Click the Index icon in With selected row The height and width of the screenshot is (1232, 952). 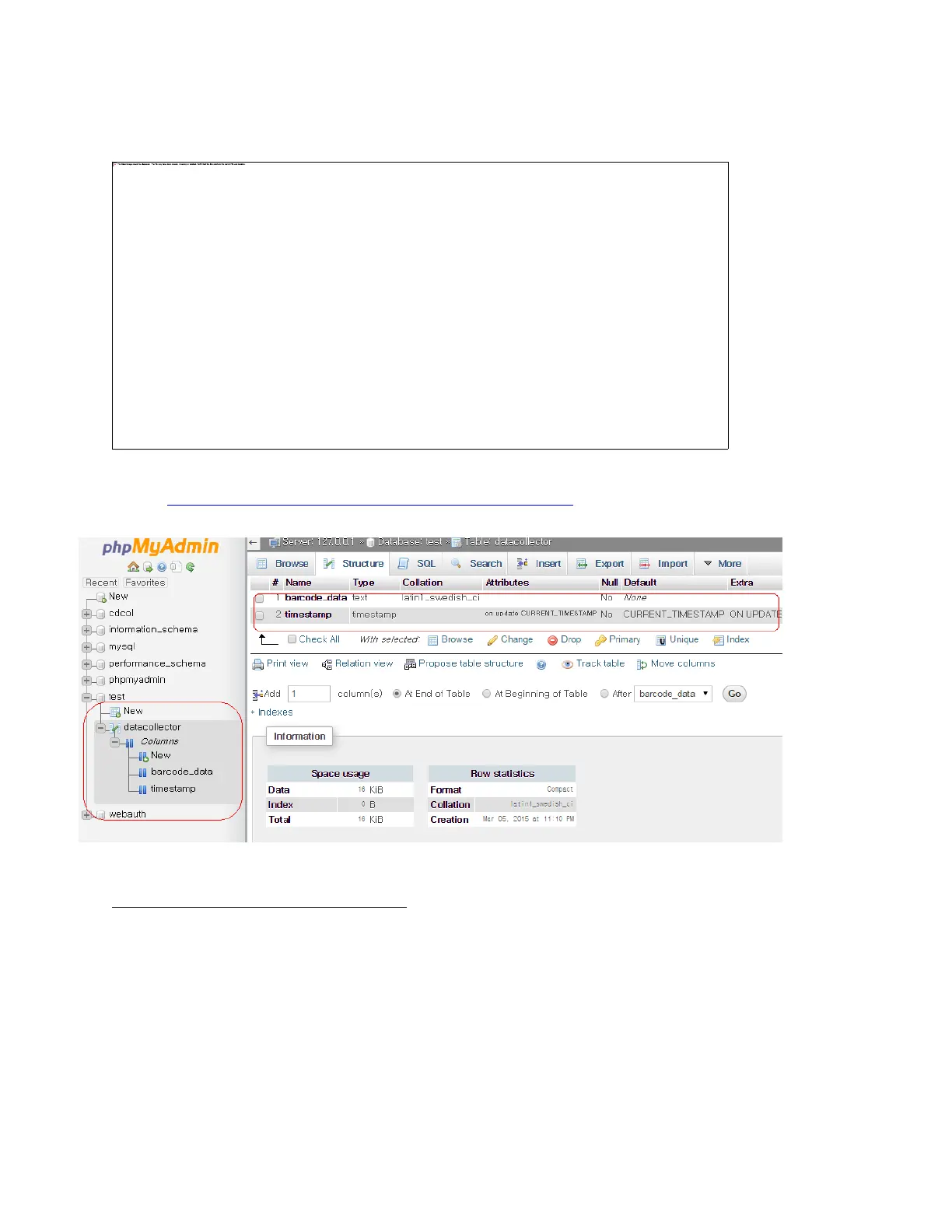719,640
